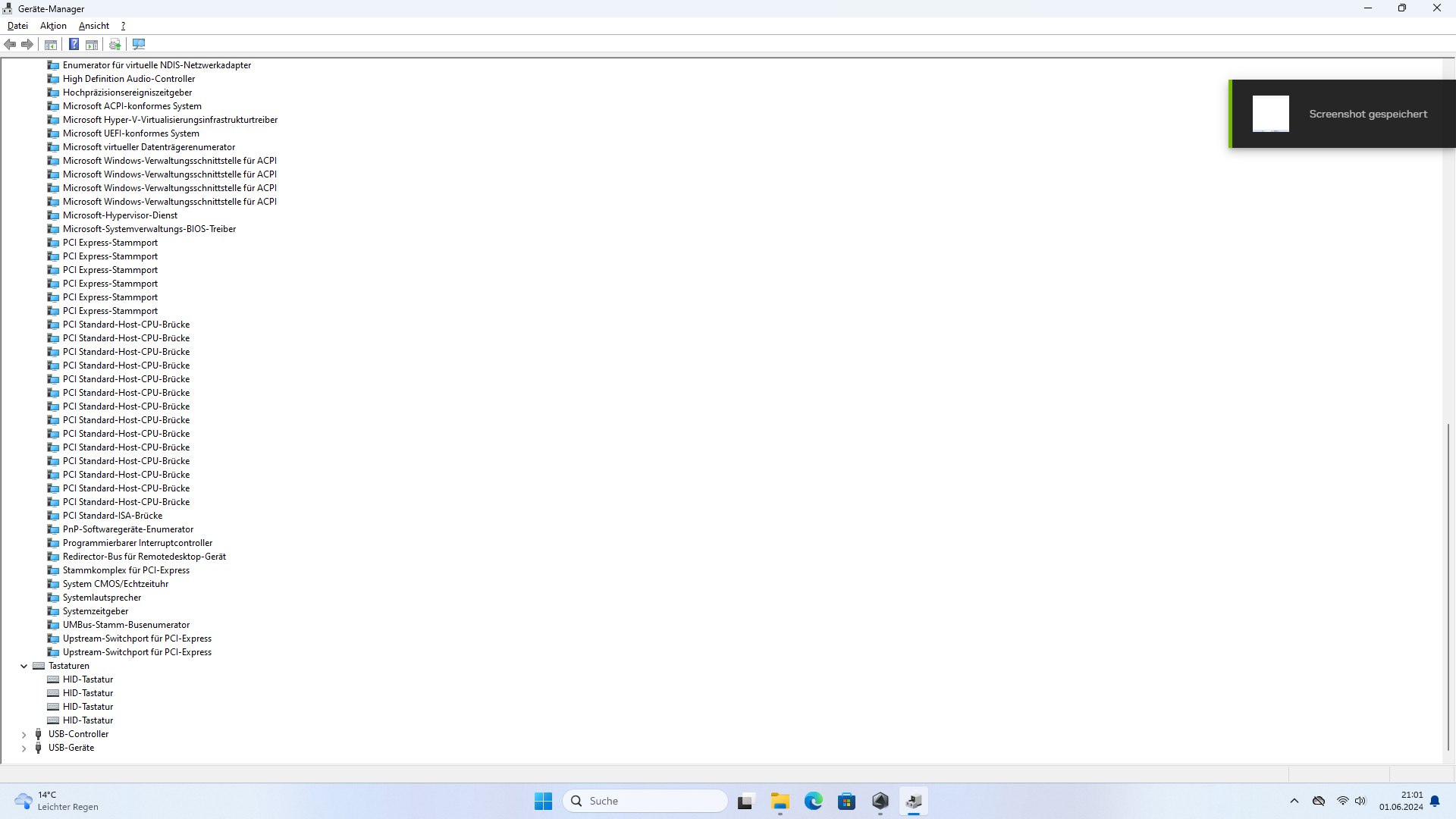Click the taskbar Suche search field
This screenshot has height=819, width=1456.
645,802
